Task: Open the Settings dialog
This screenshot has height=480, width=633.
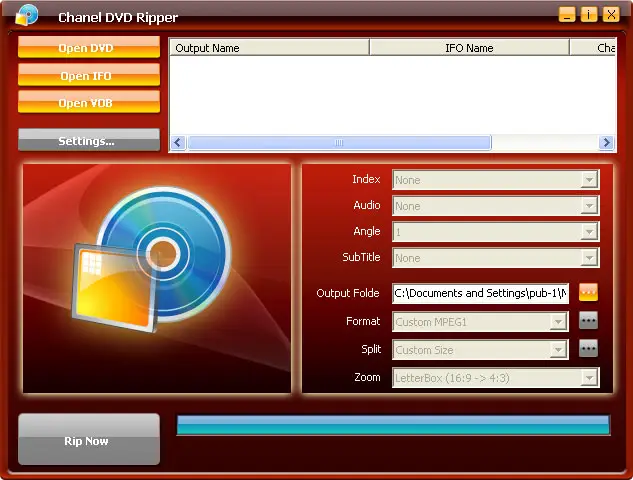Action: pos(89,140)
